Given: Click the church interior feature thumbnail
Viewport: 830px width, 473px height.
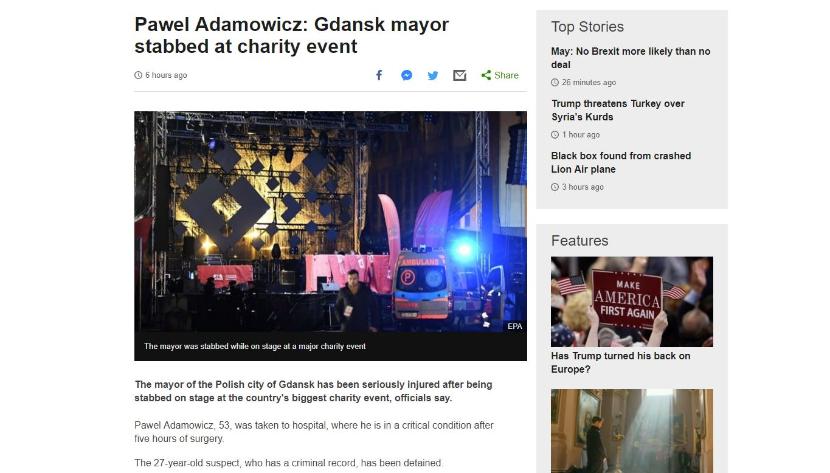Looking at the screenshot, I should [x=631, y=431].
